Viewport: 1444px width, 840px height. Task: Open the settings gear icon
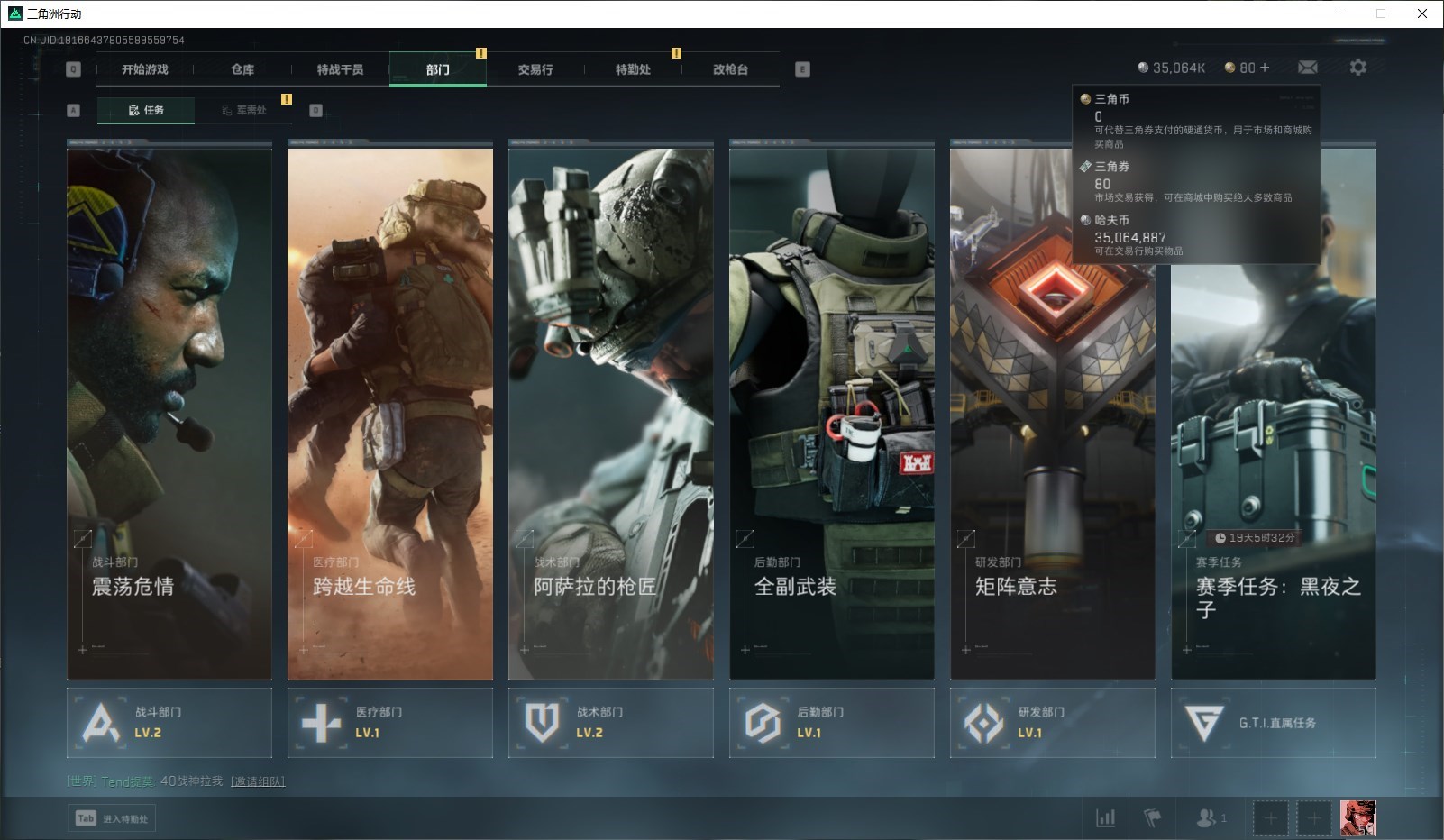[x=1357, y=68]
